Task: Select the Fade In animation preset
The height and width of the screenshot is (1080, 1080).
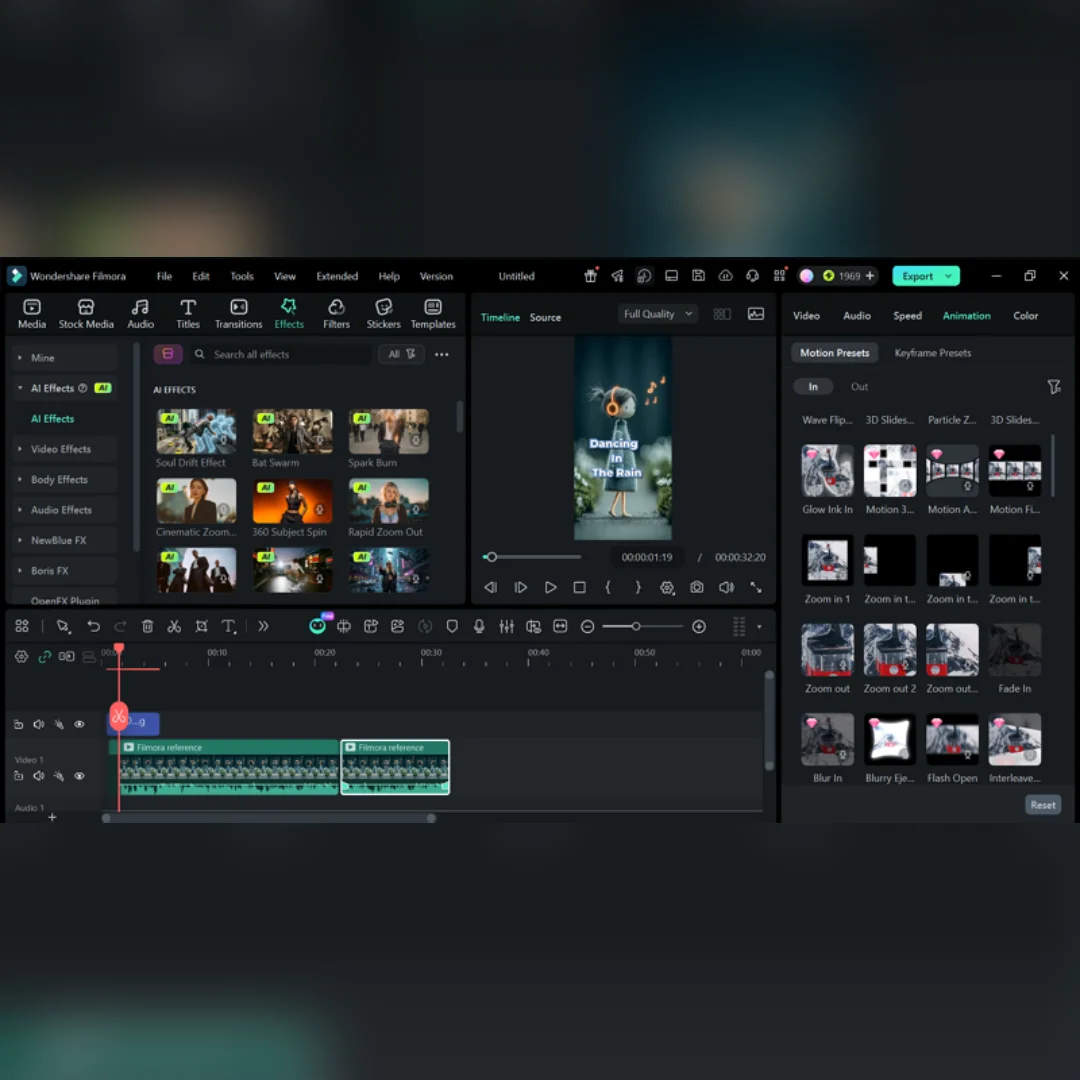Action: pos(1014,650)
